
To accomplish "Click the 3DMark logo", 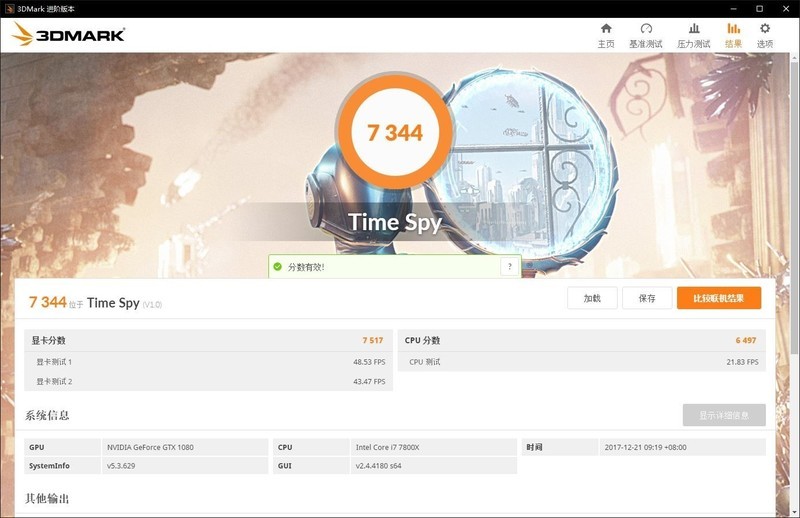I will 68,34.
